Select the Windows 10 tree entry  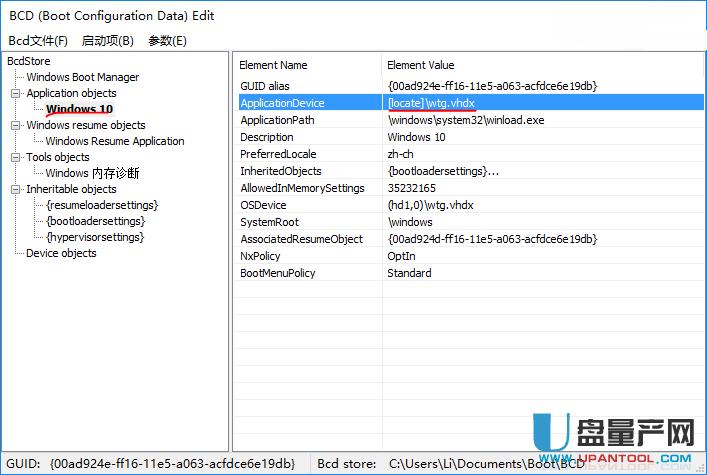tap(79, 109)
